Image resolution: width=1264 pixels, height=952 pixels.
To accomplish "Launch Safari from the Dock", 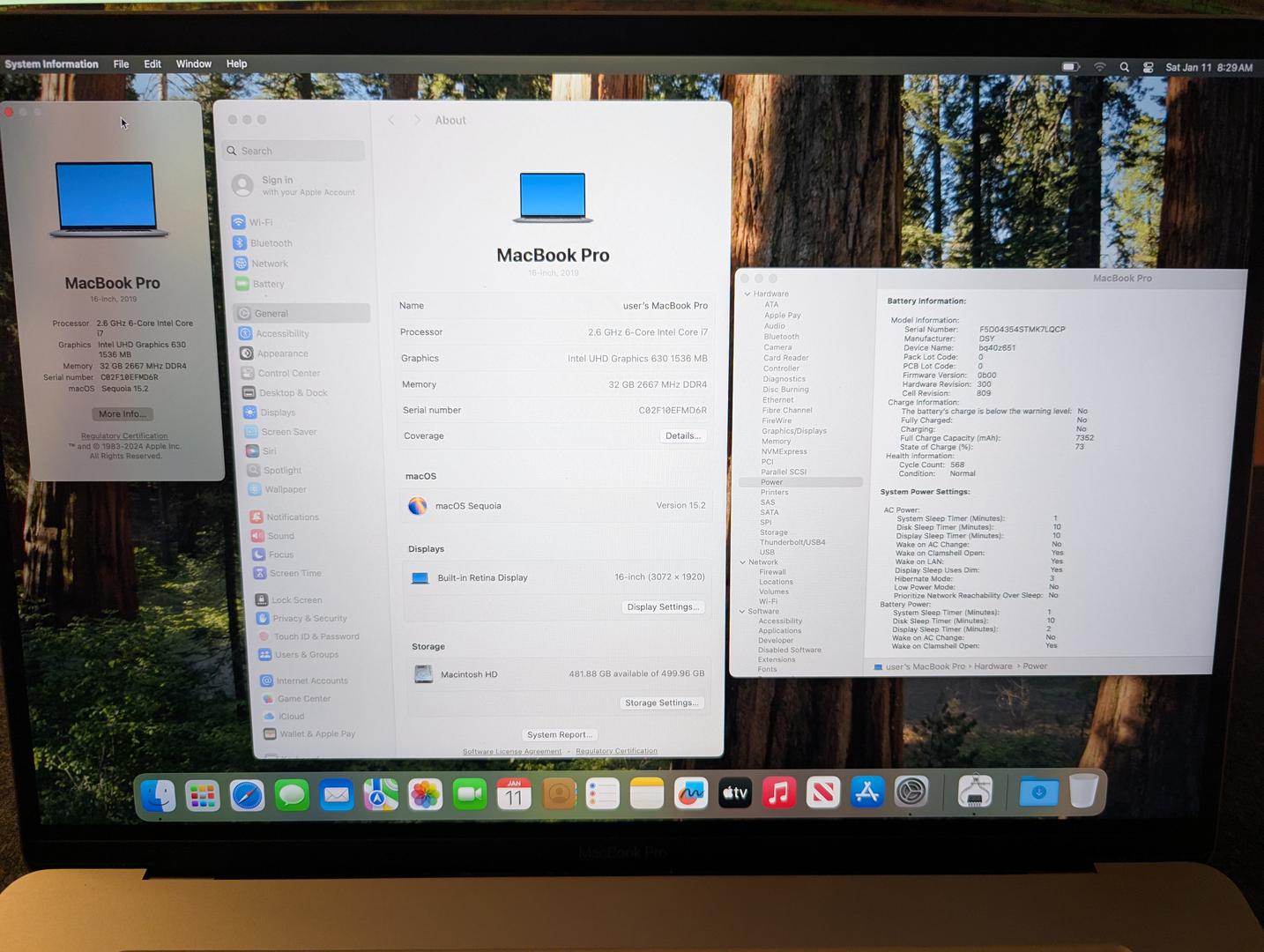I will [x=248, y=795].
